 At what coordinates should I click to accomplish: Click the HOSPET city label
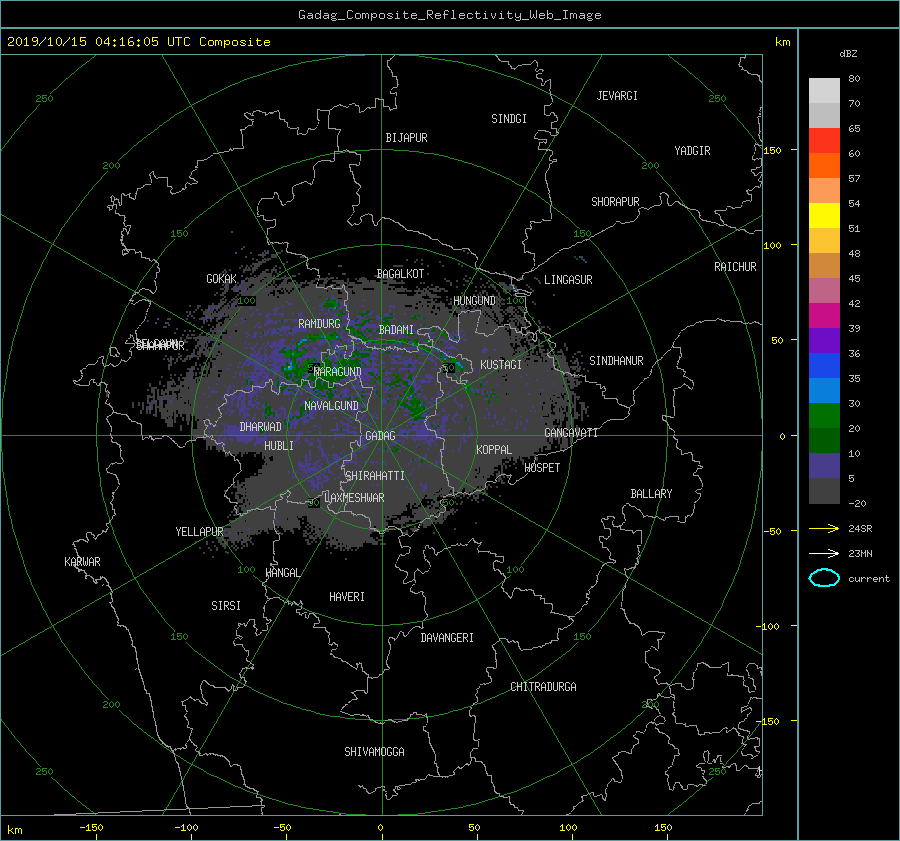coord(542,468)
